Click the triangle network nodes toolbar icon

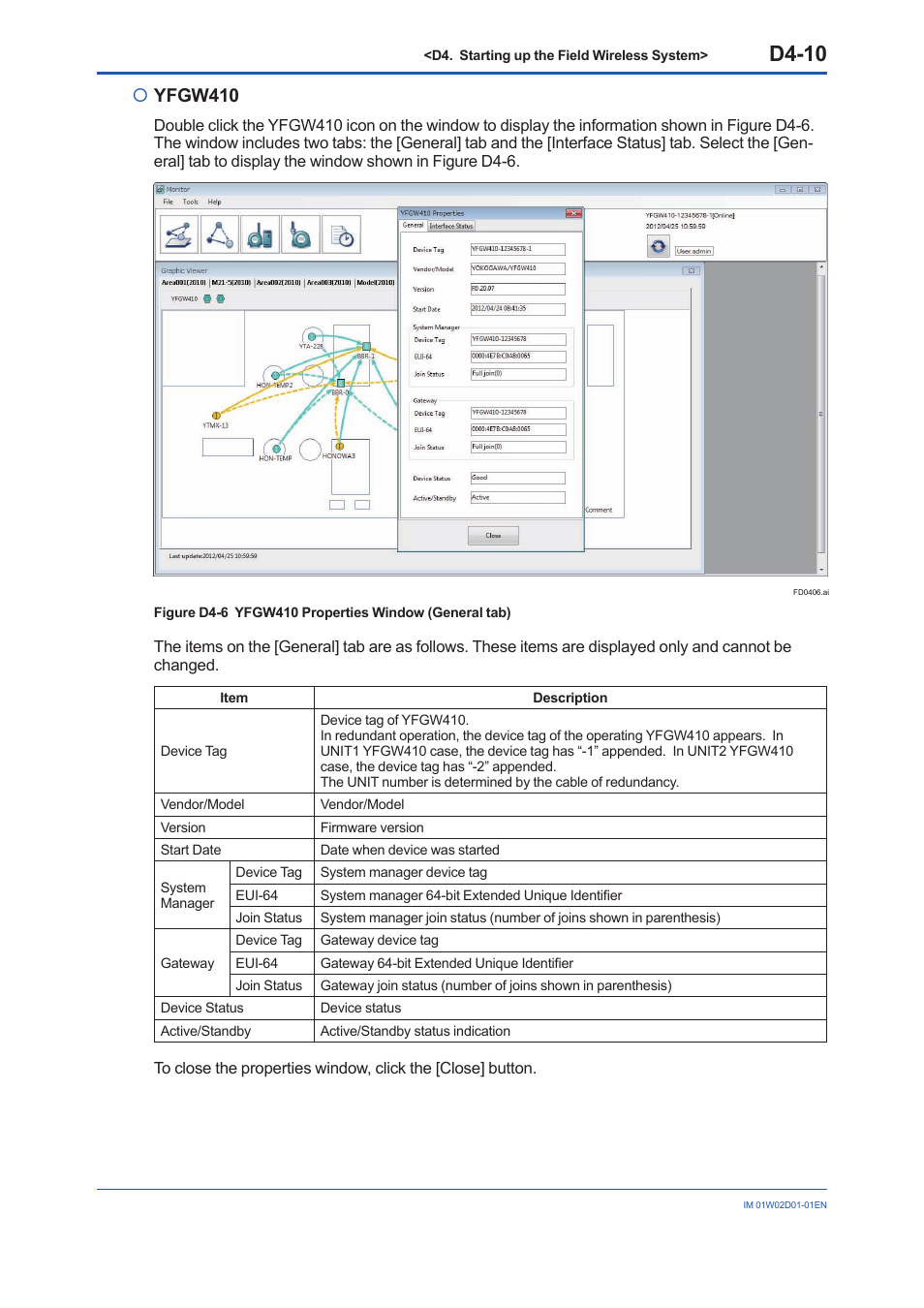pyautogui.click(x=219, y=234)
